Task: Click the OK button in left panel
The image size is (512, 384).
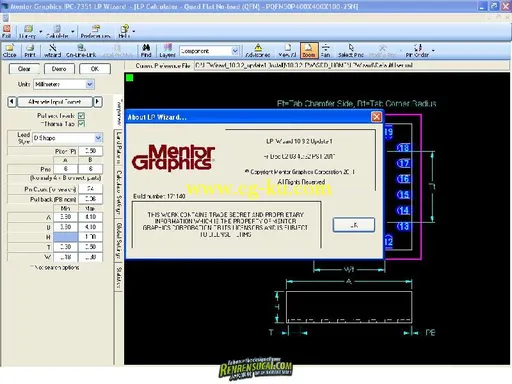Action: [x=95, y=69]
